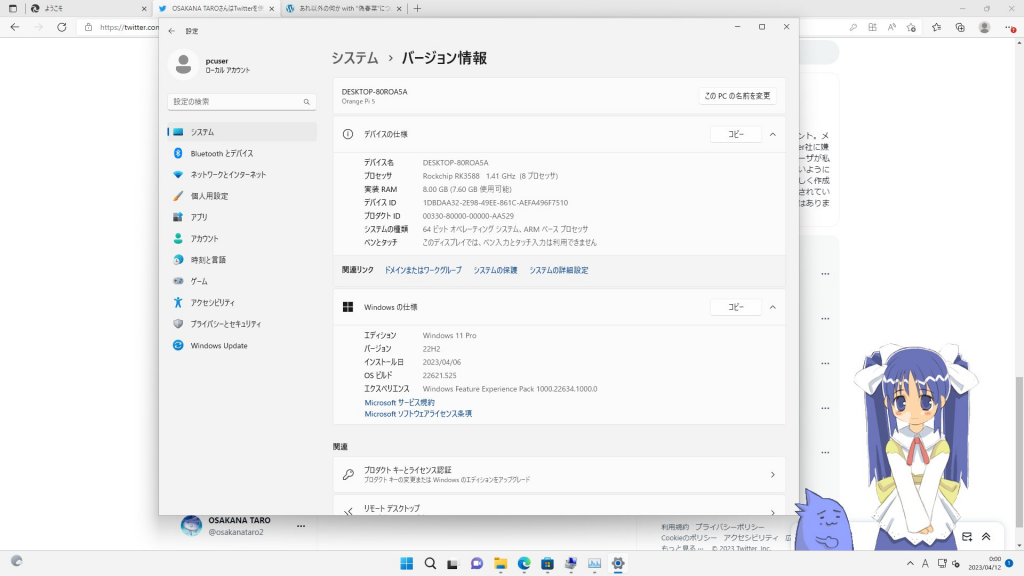Open the Edge favorites list
Viewport: 1024px width, 576px height.
coord(936,27)
